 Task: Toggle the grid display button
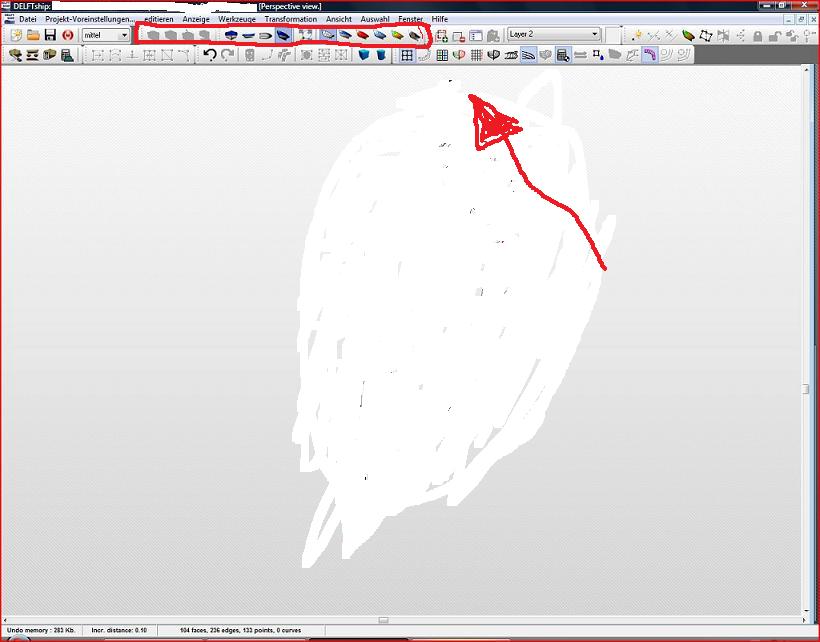click(x=407, y=56)
